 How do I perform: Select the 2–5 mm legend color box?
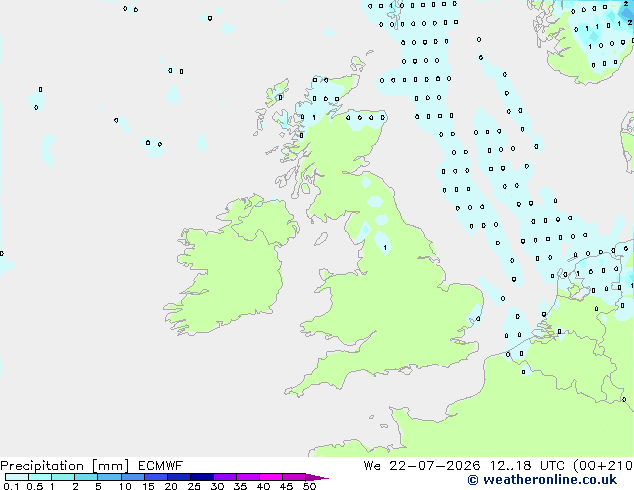(x=86, y=477)
